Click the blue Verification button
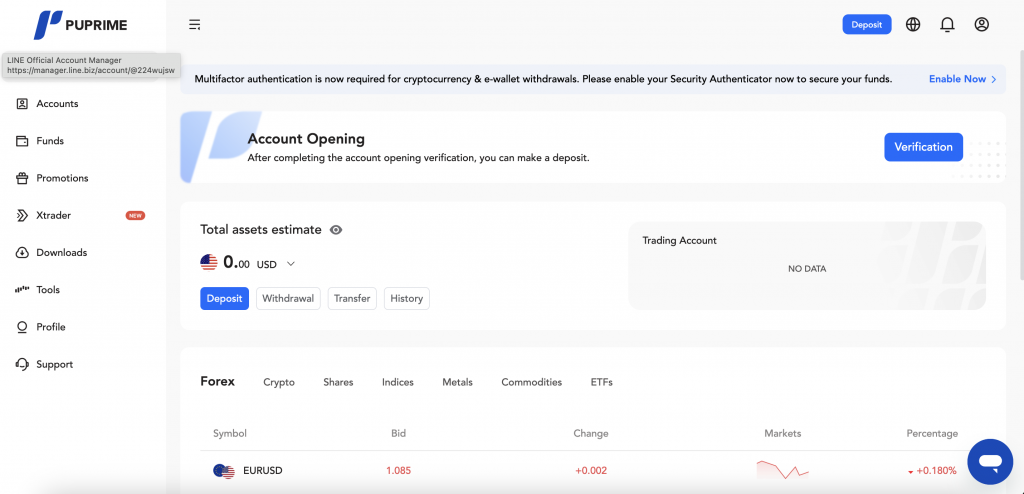This screenshot has width=1024, height=494. pos(923,147)
